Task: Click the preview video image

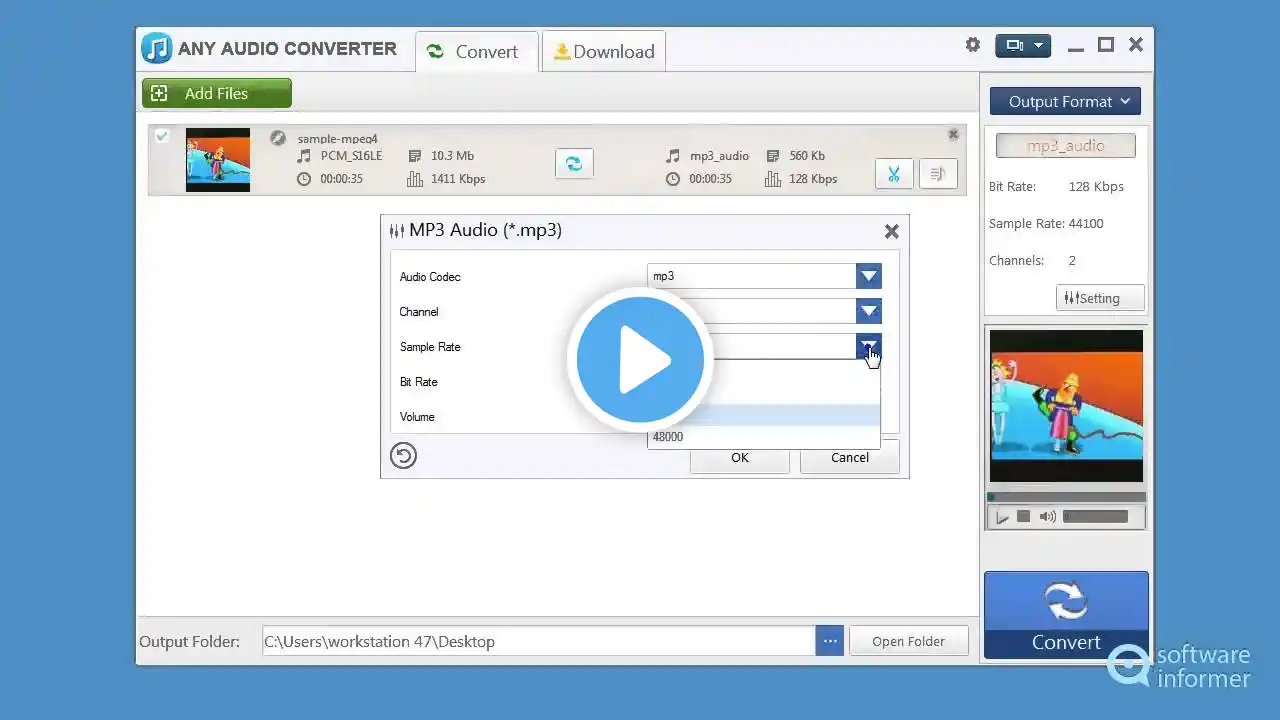Action: [x=1066, y=406]
